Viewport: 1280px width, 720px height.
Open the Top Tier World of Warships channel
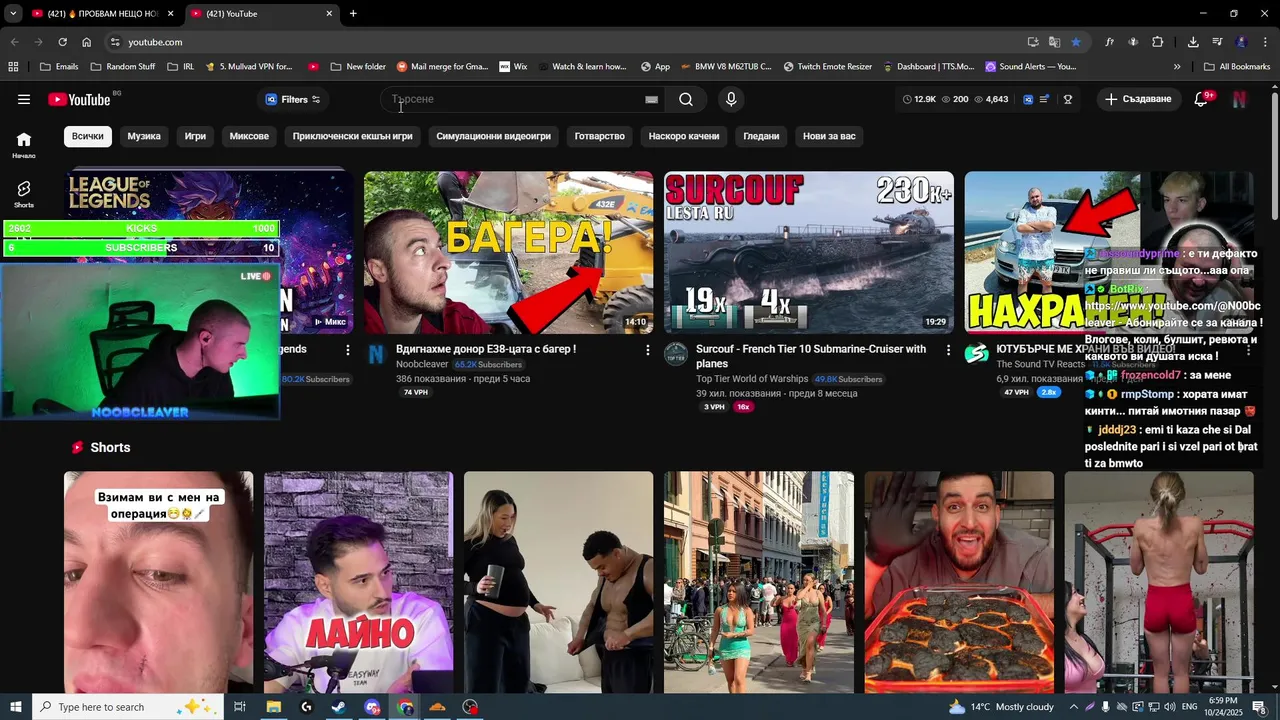[x=752, y=379]
